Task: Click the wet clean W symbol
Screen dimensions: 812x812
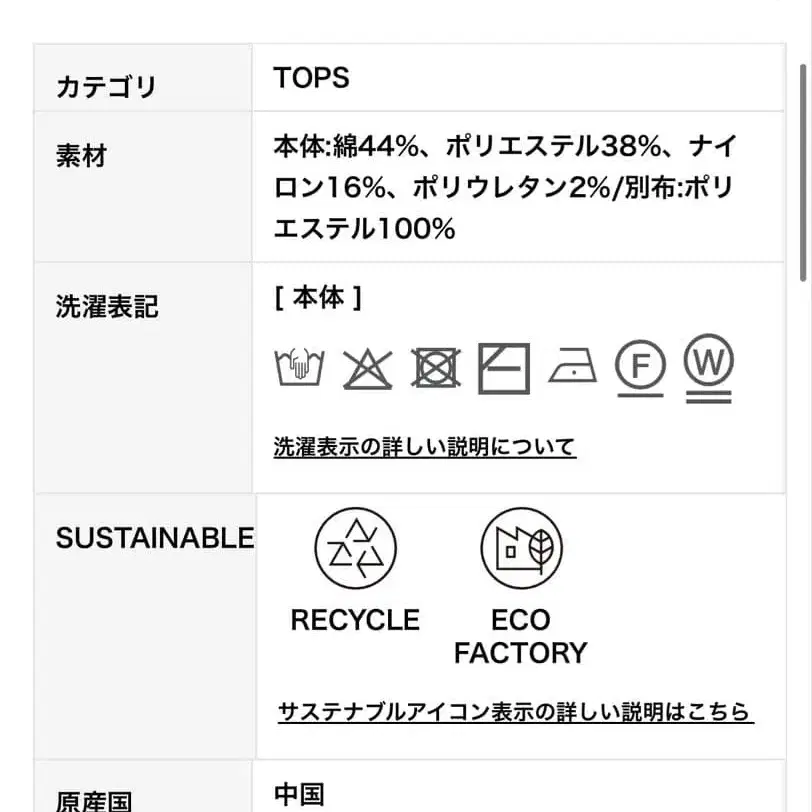Action: 708,366
